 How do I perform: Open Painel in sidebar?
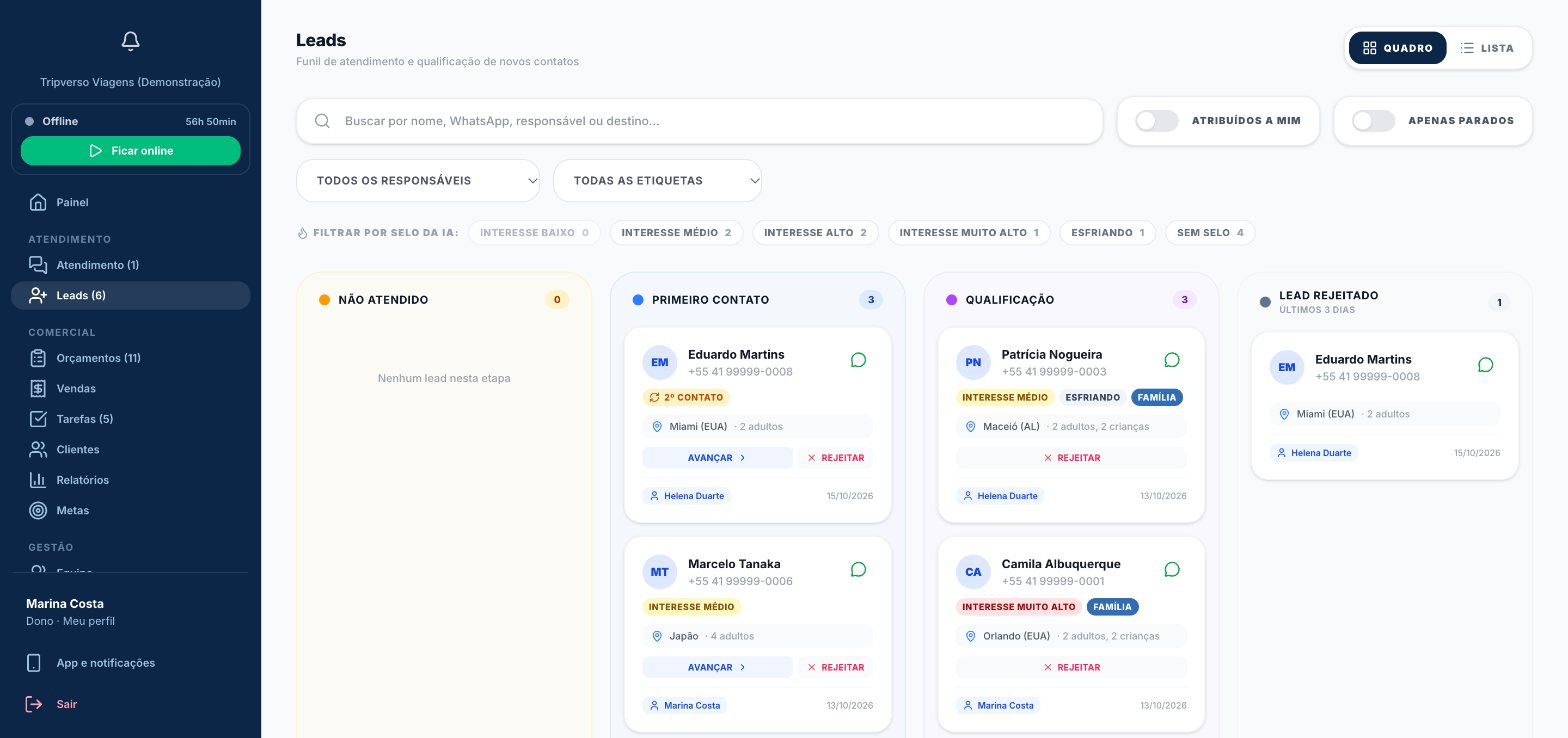tap(130, 202)
